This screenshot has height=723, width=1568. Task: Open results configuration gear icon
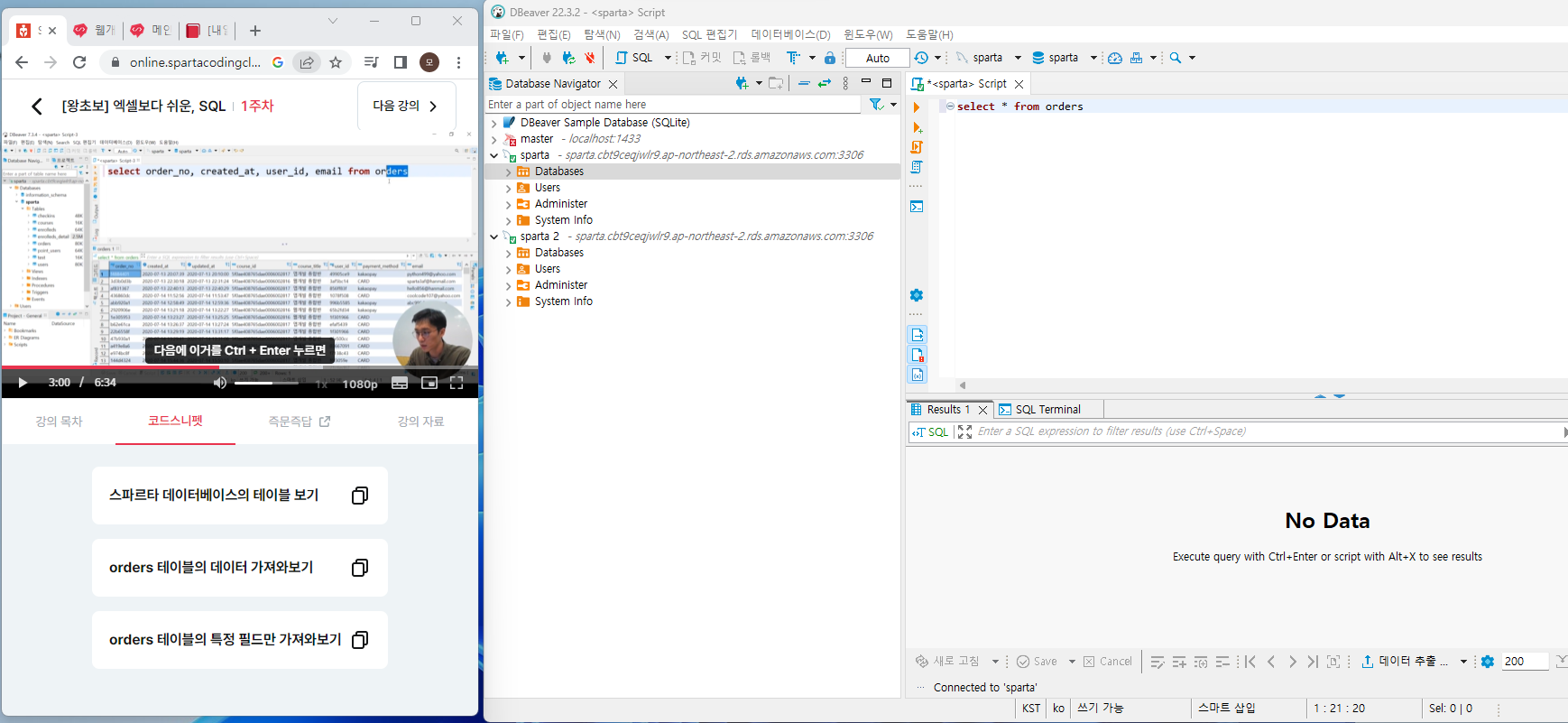(1488, 662)
